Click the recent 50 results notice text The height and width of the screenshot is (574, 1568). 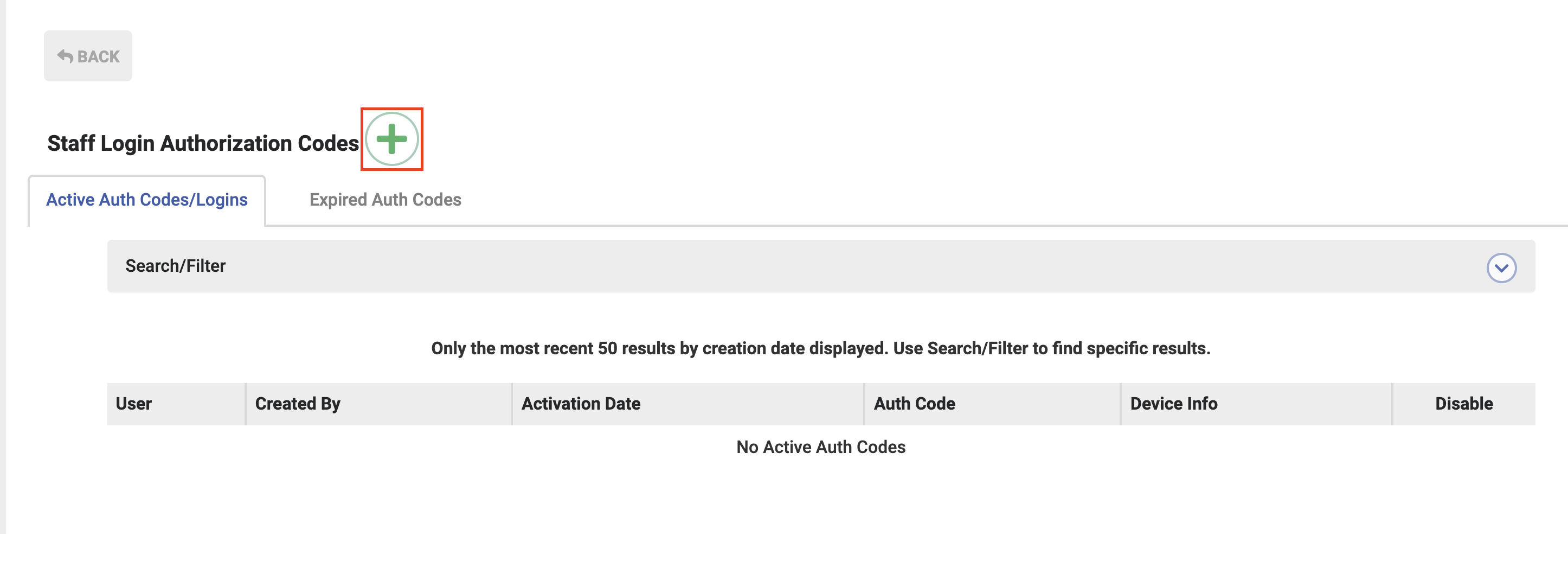click(820, 348)
